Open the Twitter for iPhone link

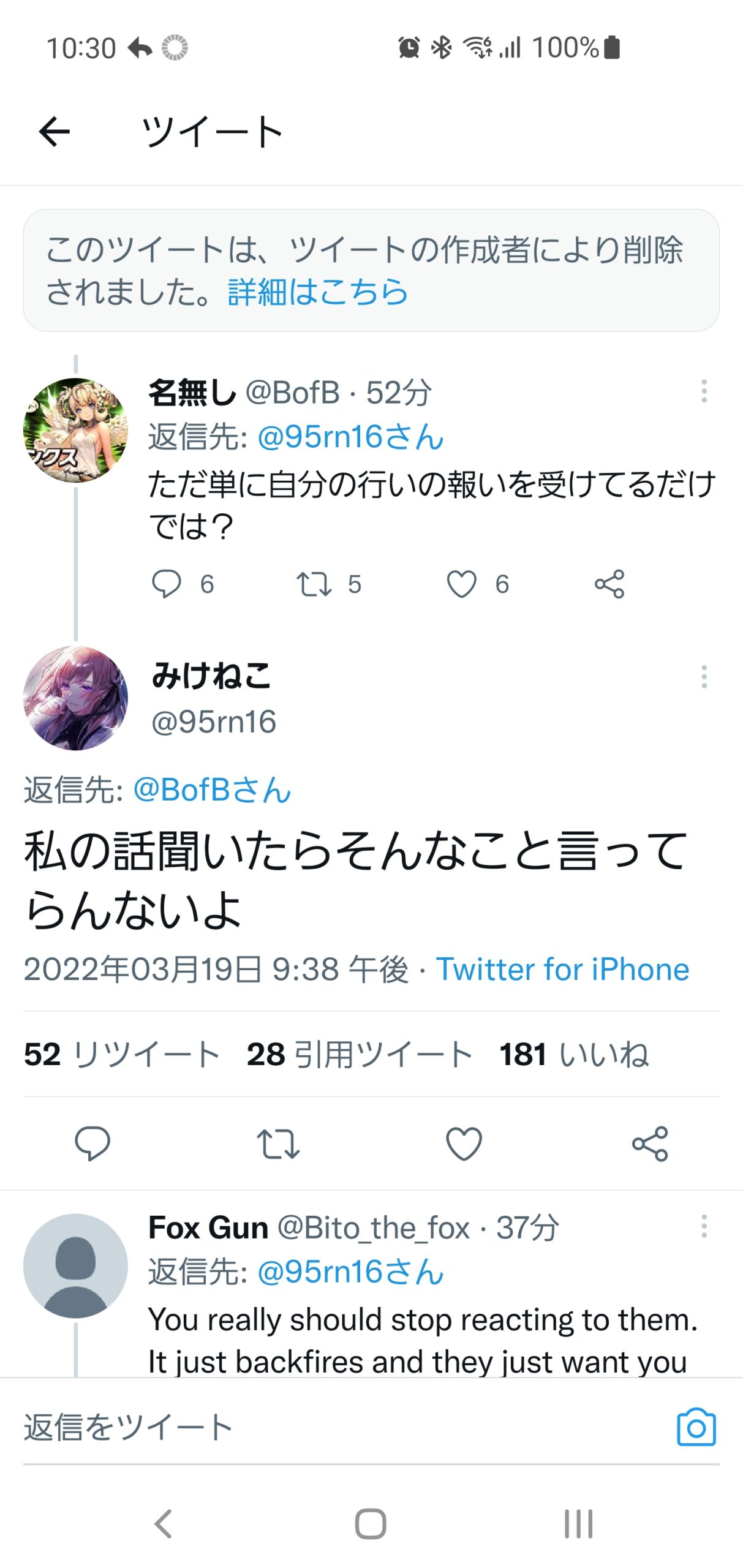(x=562, y=969)
